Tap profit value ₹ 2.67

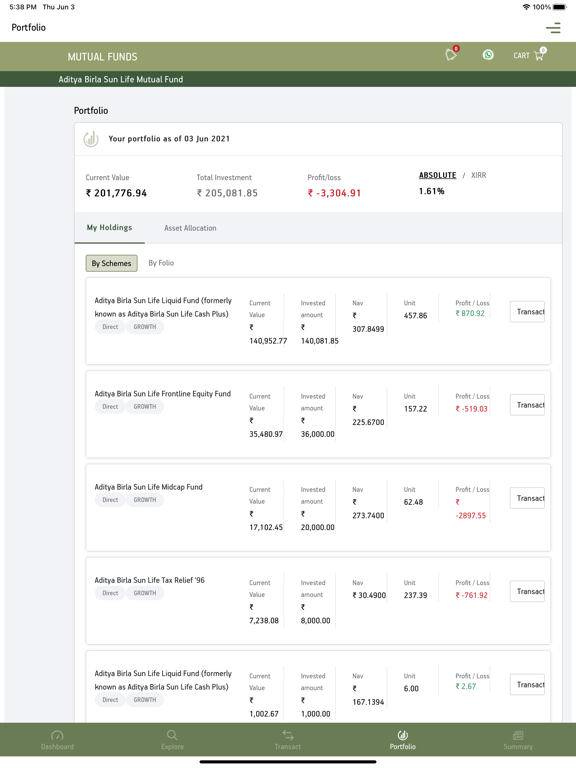(x=466, y=686)
